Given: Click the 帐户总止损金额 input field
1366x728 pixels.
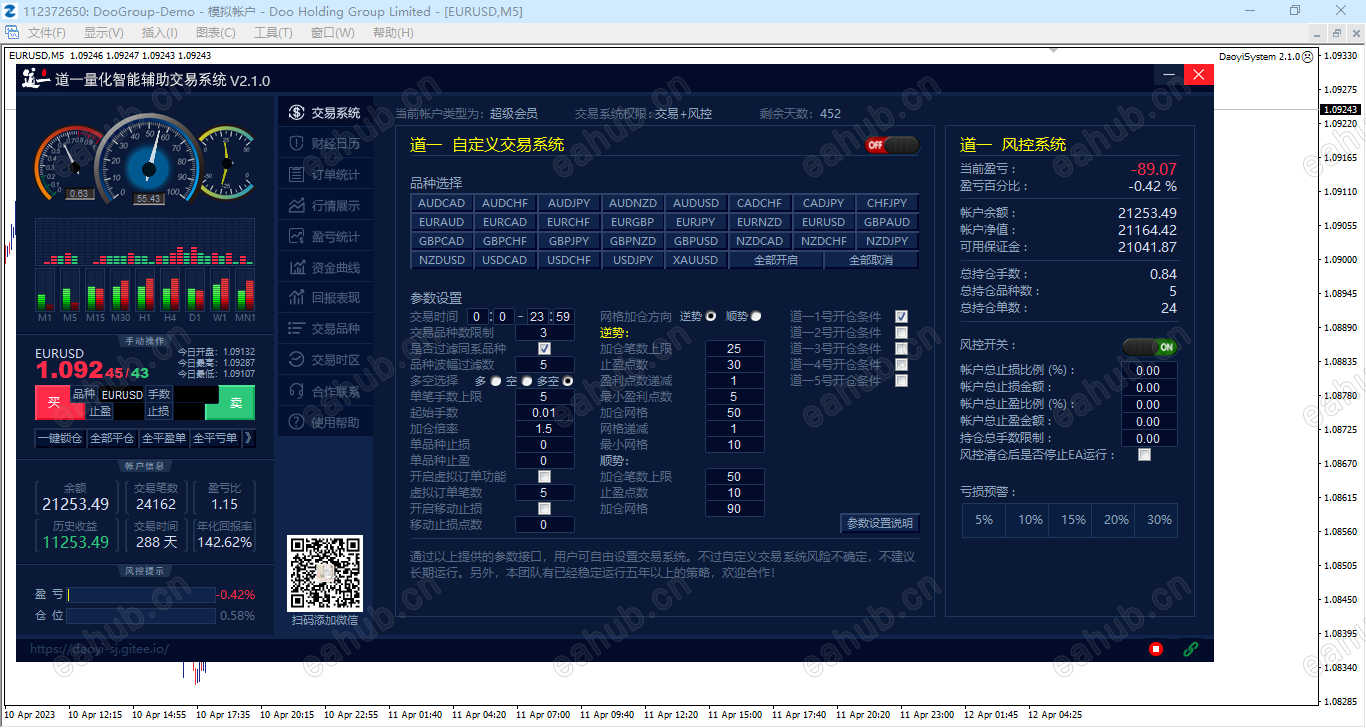Looking at the screenshot, I should click(x=1148, y=387).
